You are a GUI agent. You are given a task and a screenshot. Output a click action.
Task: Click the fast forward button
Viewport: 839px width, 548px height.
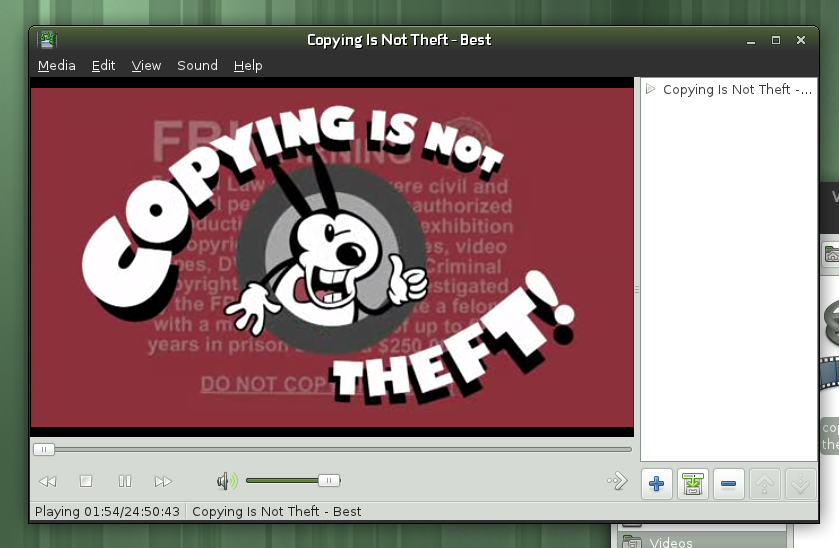(x=163, y=482)
